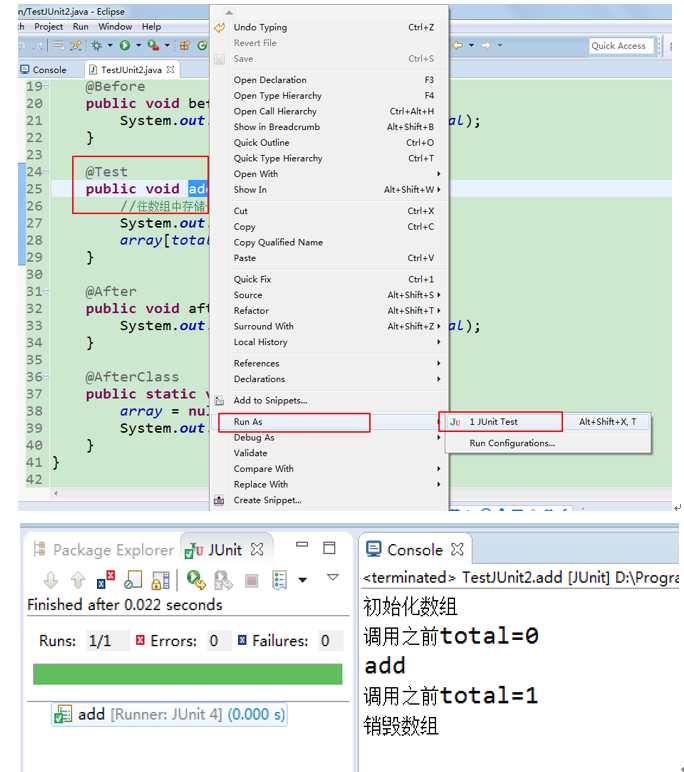The width and height of the screenshot is (684, 772).
Task: Close the JUnit view tab
Action: point(257,549)
